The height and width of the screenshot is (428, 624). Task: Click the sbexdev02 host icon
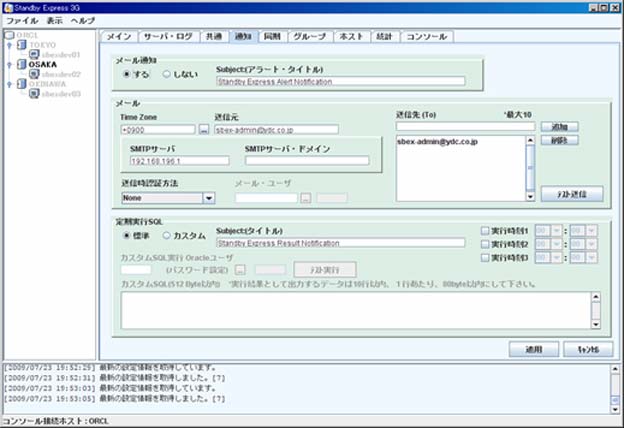coord(34,74)
